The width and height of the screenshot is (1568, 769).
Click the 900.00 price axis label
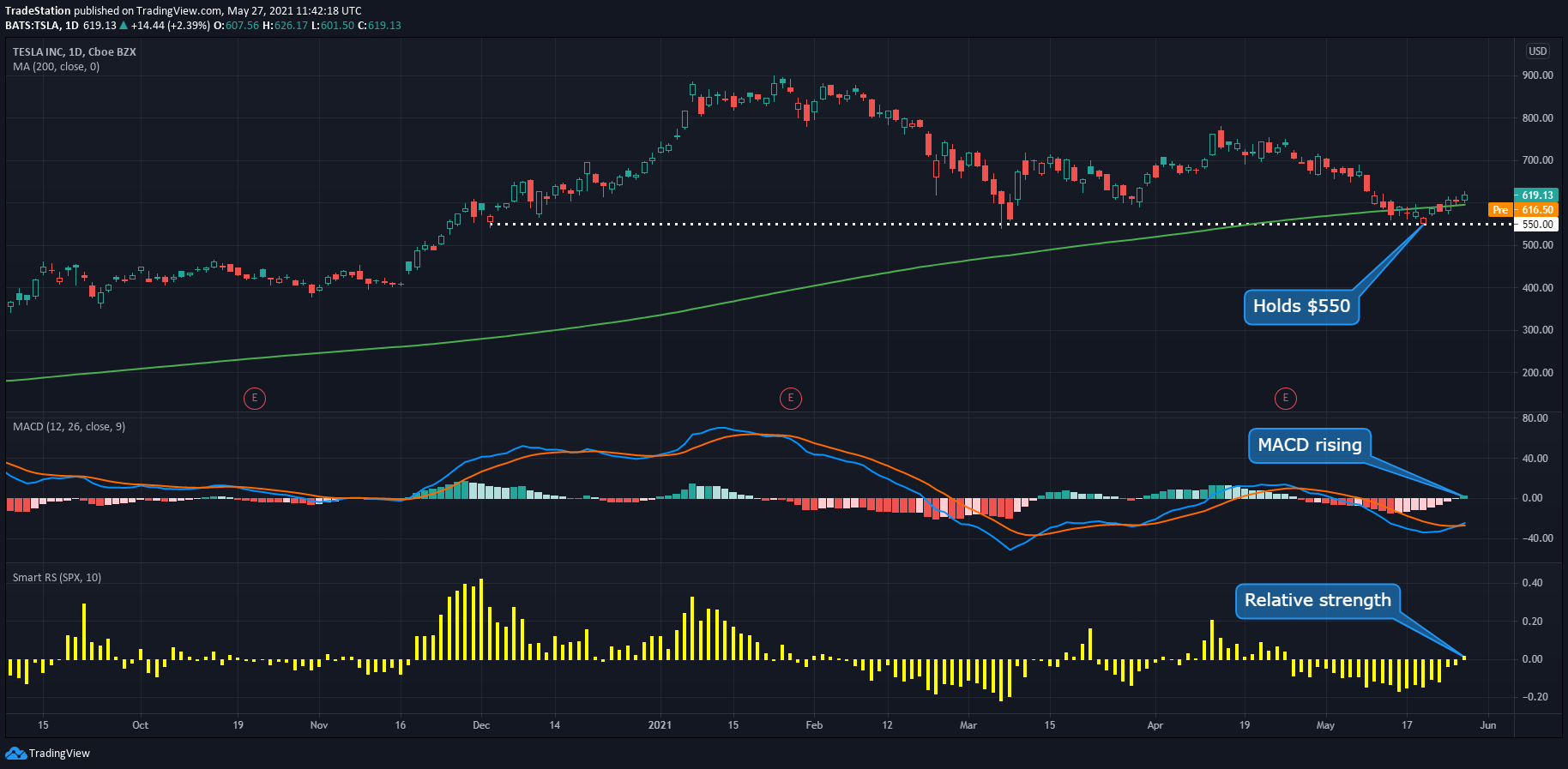(x=1537, y=75)
